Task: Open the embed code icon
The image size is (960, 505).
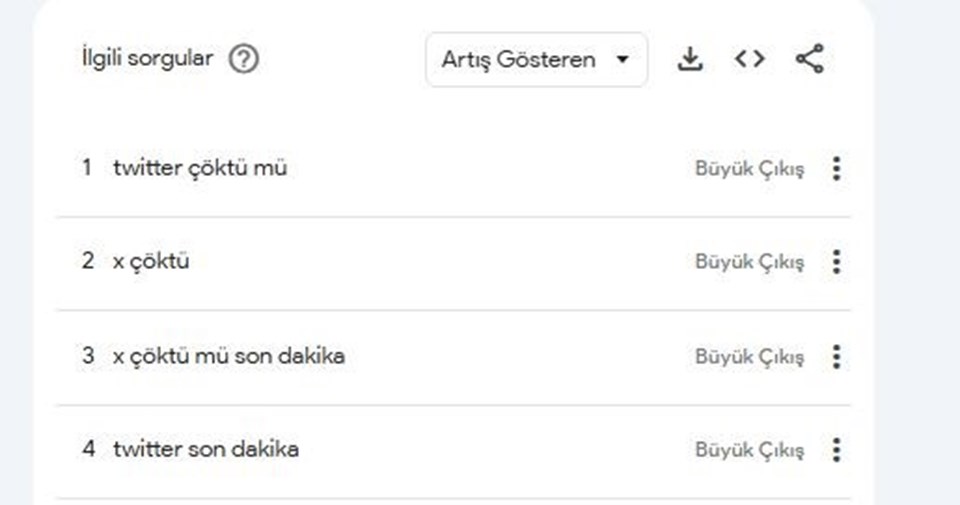Action: (749, 59)
